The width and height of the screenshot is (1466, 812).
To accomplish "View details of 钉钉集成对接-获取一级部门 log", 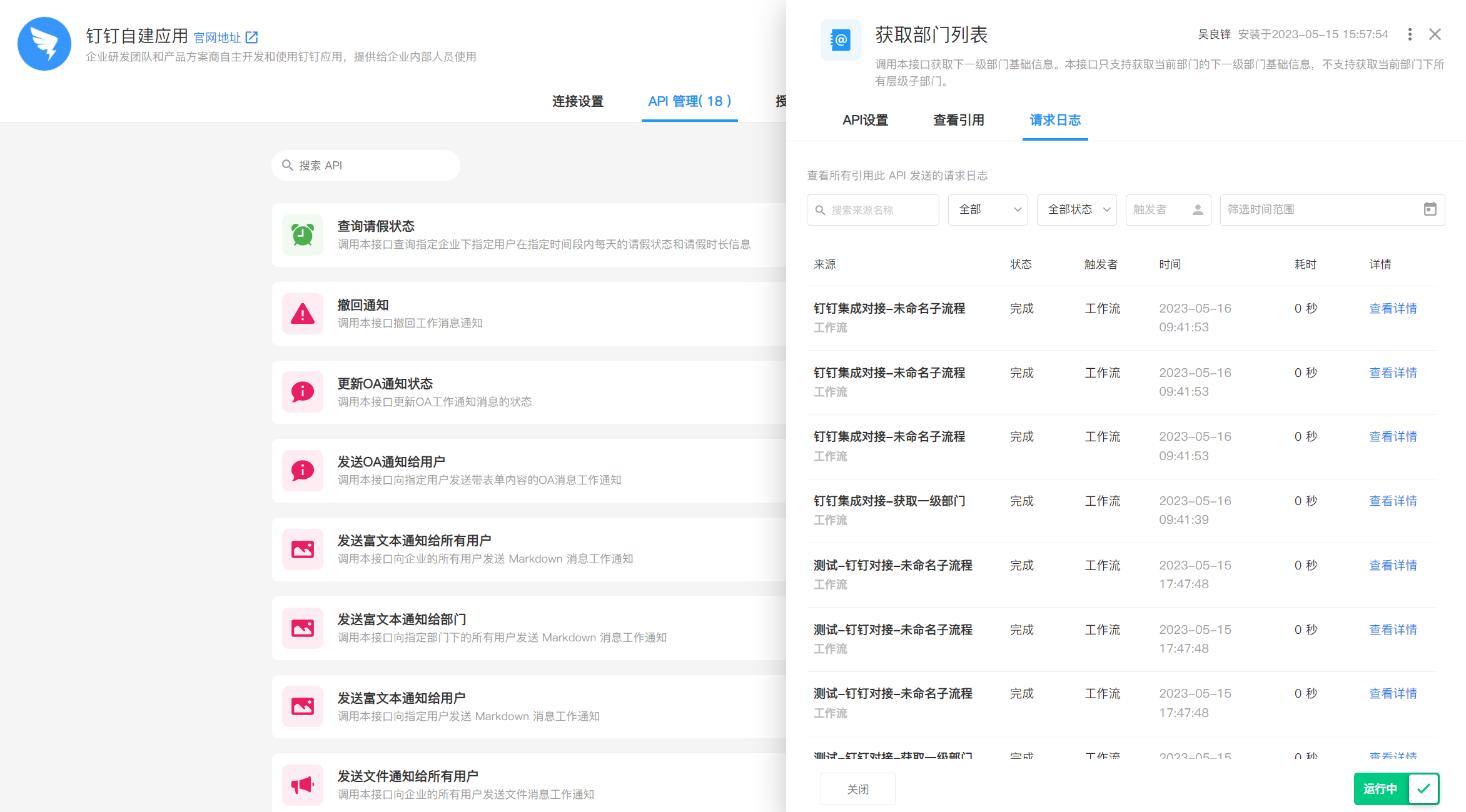I will tap(1393, 501).
